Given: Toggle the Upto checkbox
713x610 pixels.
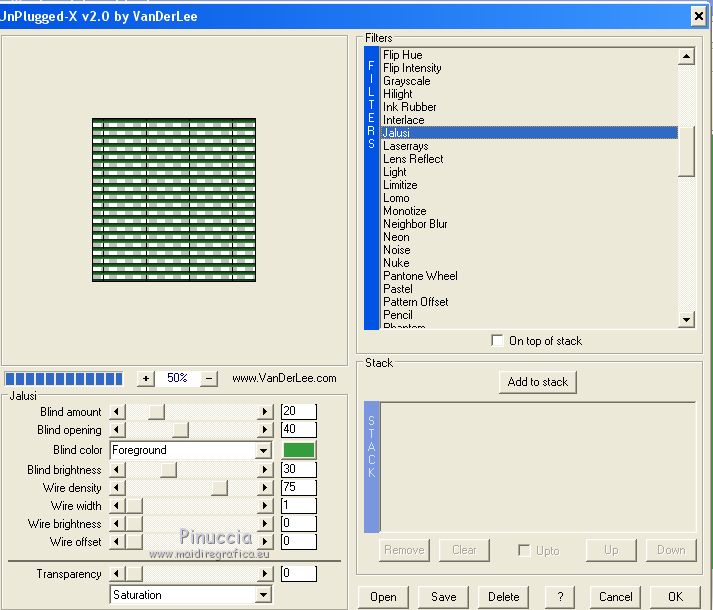Looking at the screenshot, I should [x=524, y=550].
